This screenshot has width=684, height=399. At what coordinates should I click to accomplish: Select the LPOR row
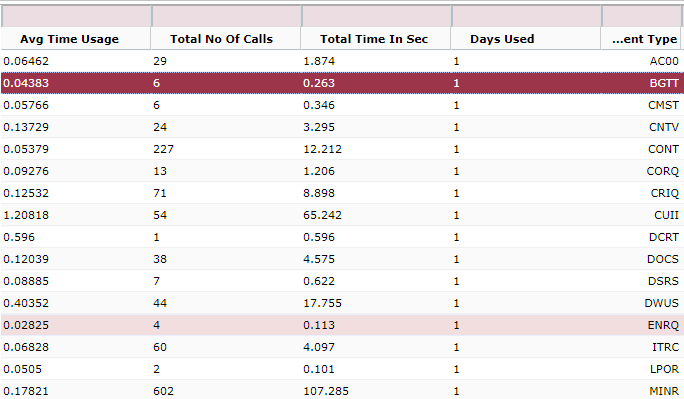click(x=342, y=369)
